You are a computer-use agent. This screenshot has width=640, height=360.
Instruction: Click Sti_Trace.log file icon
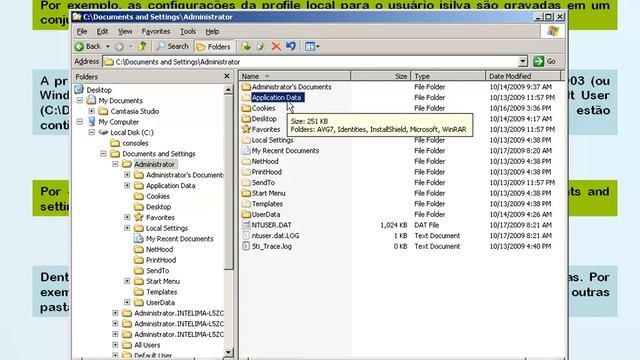click(x=246, y=246)
